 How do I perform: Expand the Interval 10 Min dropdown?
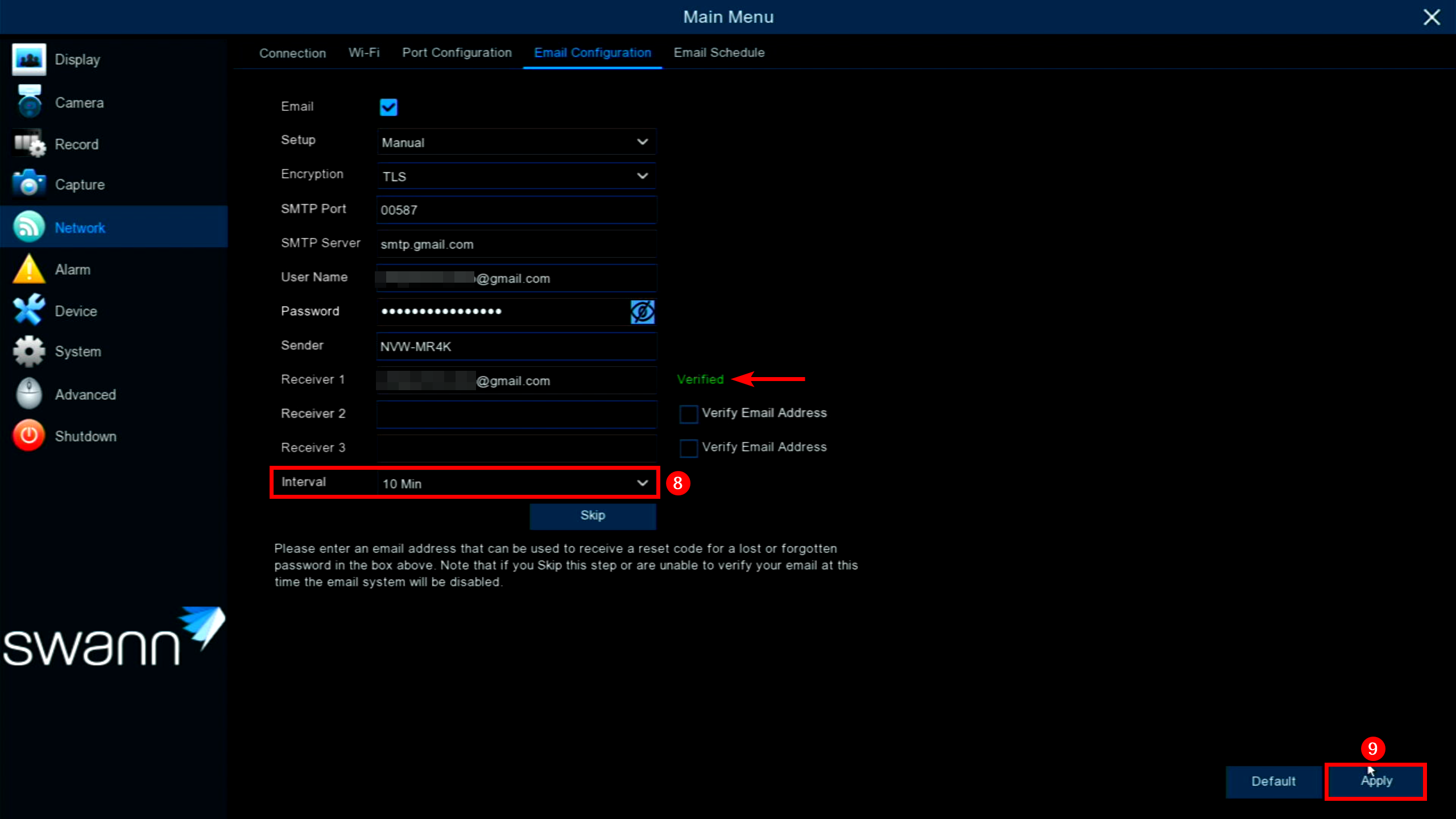[516, 483]
